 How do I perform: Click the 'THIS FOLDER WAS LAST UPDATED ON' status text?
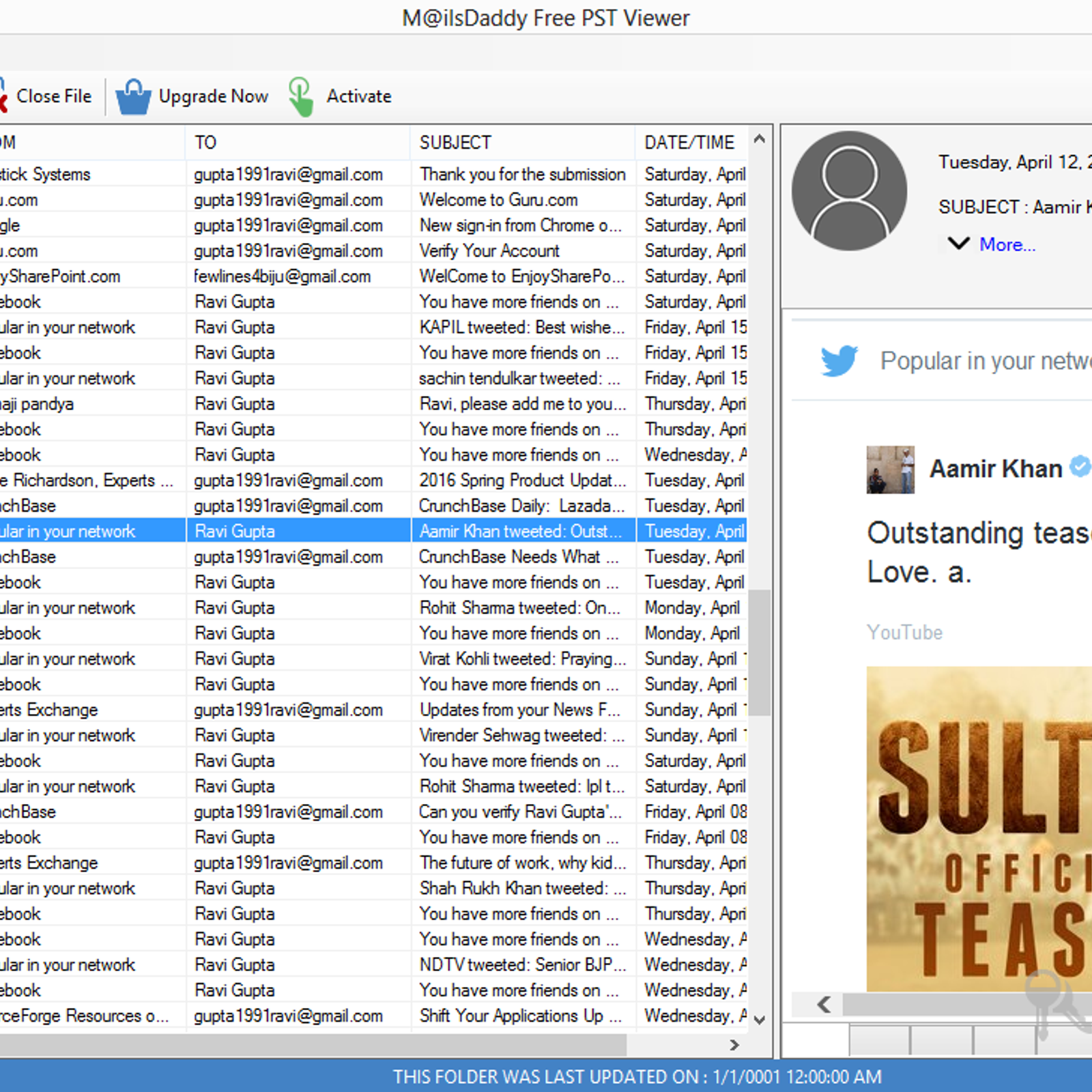[637, 1076]
